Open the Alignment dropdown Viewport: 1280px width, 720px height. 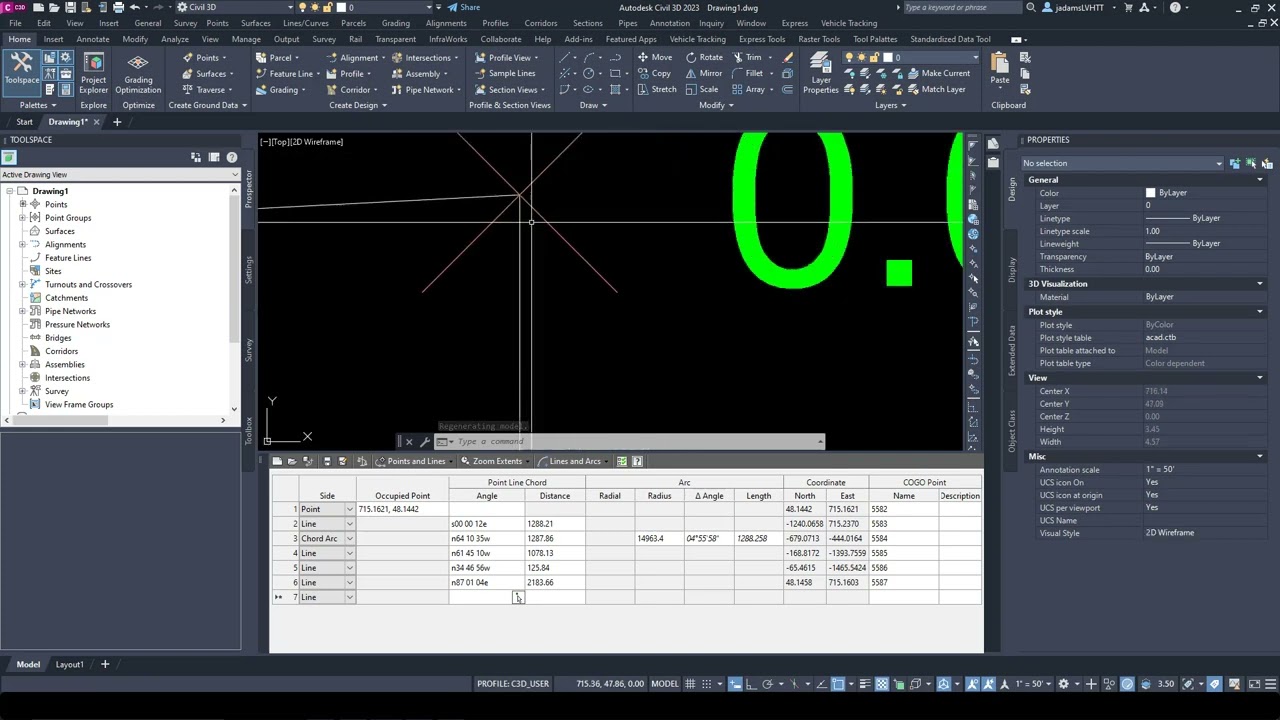(358, 57)
